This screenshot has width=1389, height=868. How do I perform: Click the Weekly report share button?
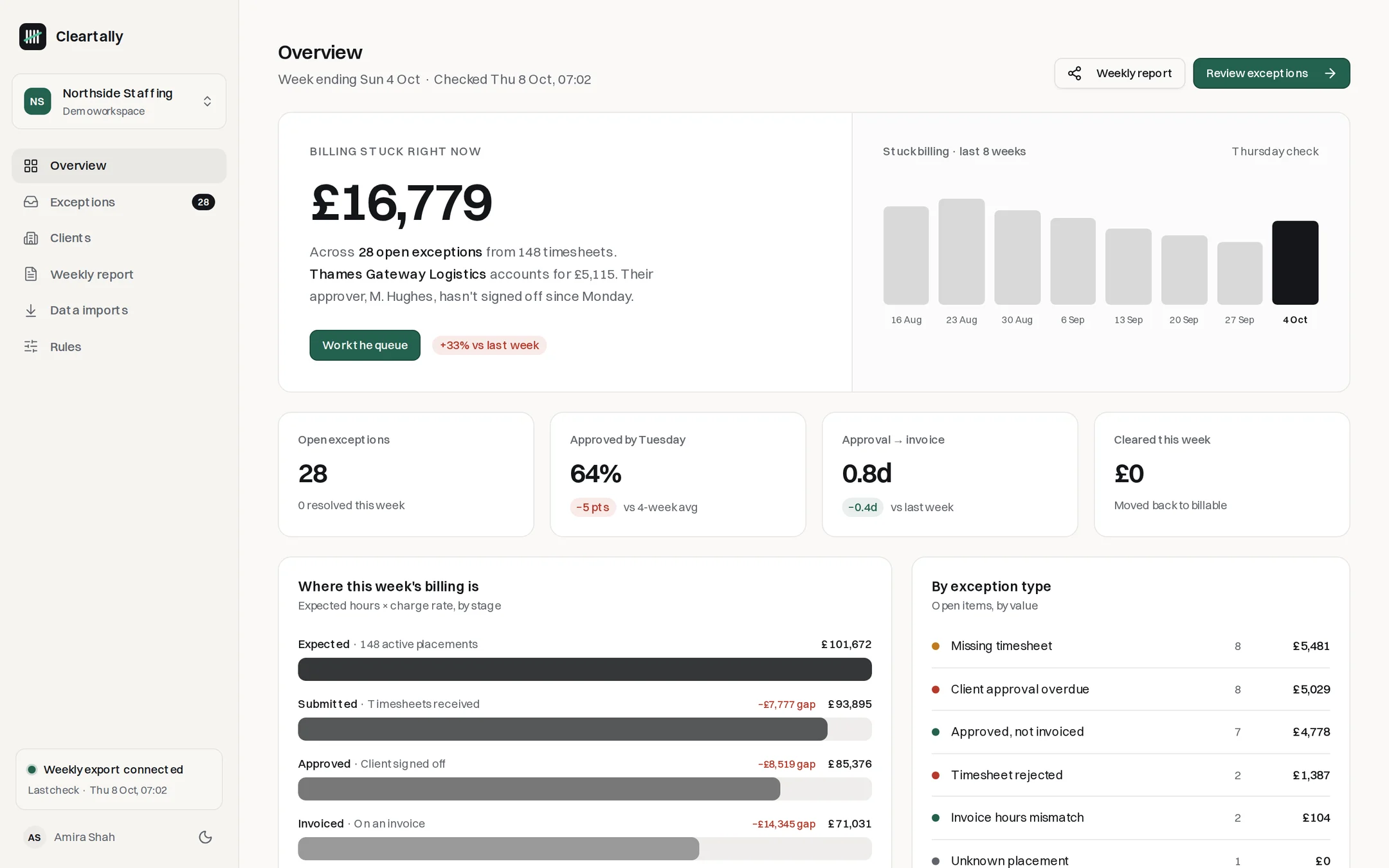click(x=1120, y=73)
